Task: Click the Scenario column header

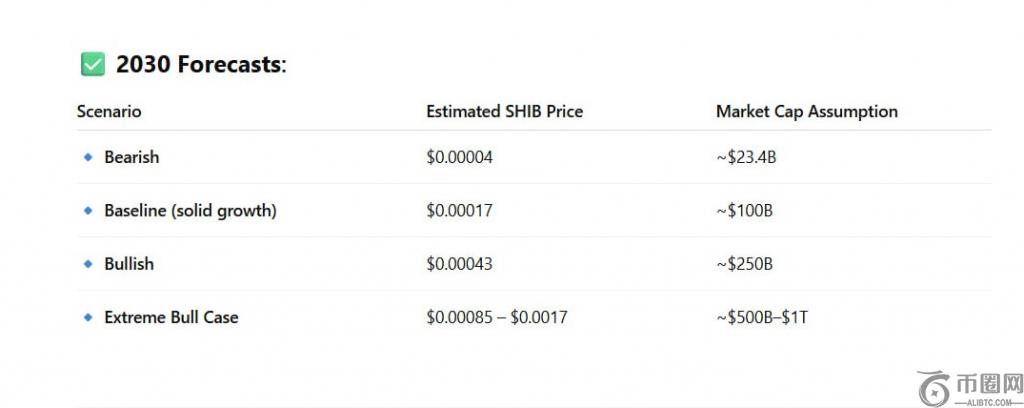Action: [x=109, y=112]
